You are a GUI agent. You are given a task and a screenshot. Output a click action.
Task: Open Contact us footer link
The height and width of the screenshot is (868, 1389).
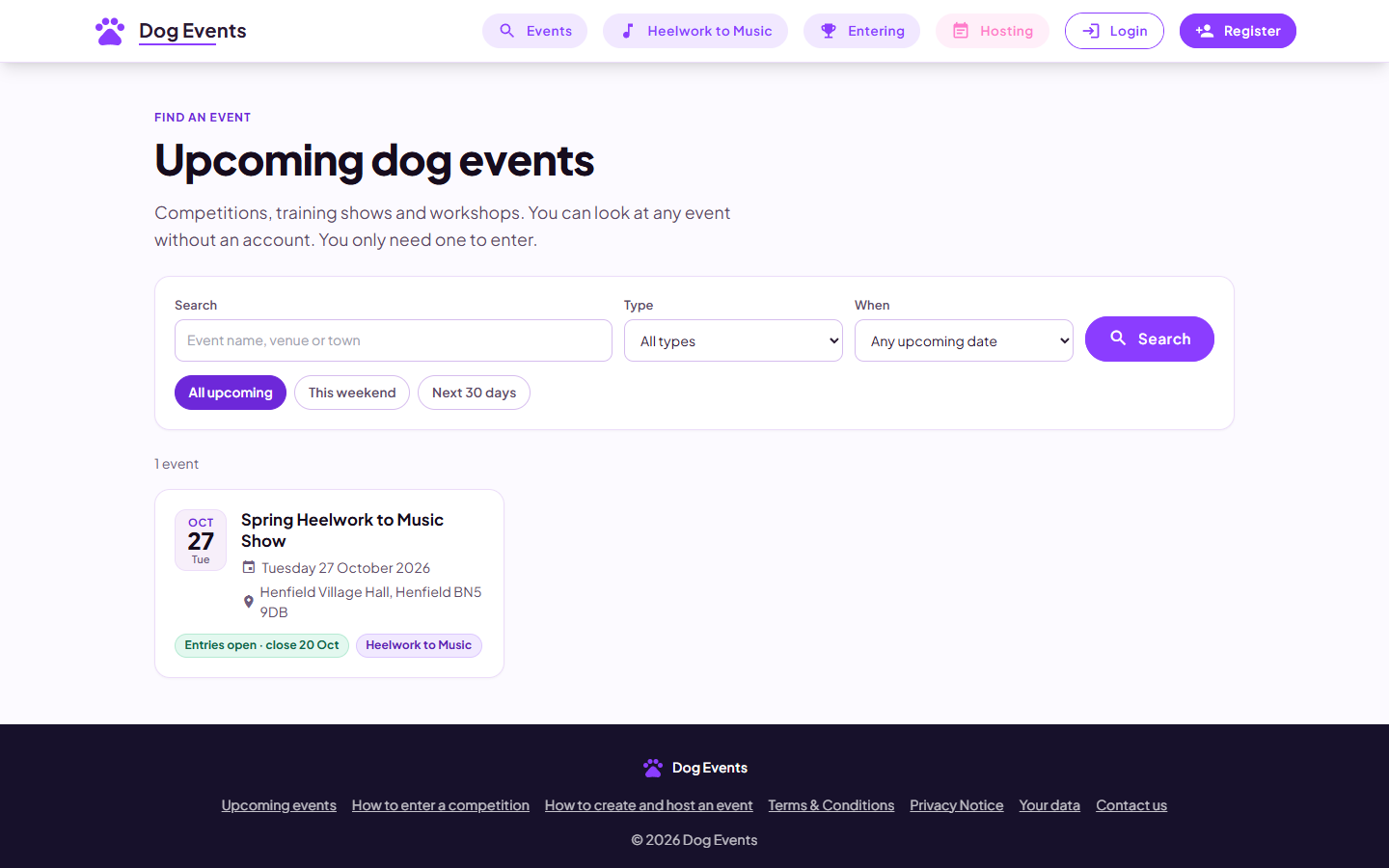1131,805
